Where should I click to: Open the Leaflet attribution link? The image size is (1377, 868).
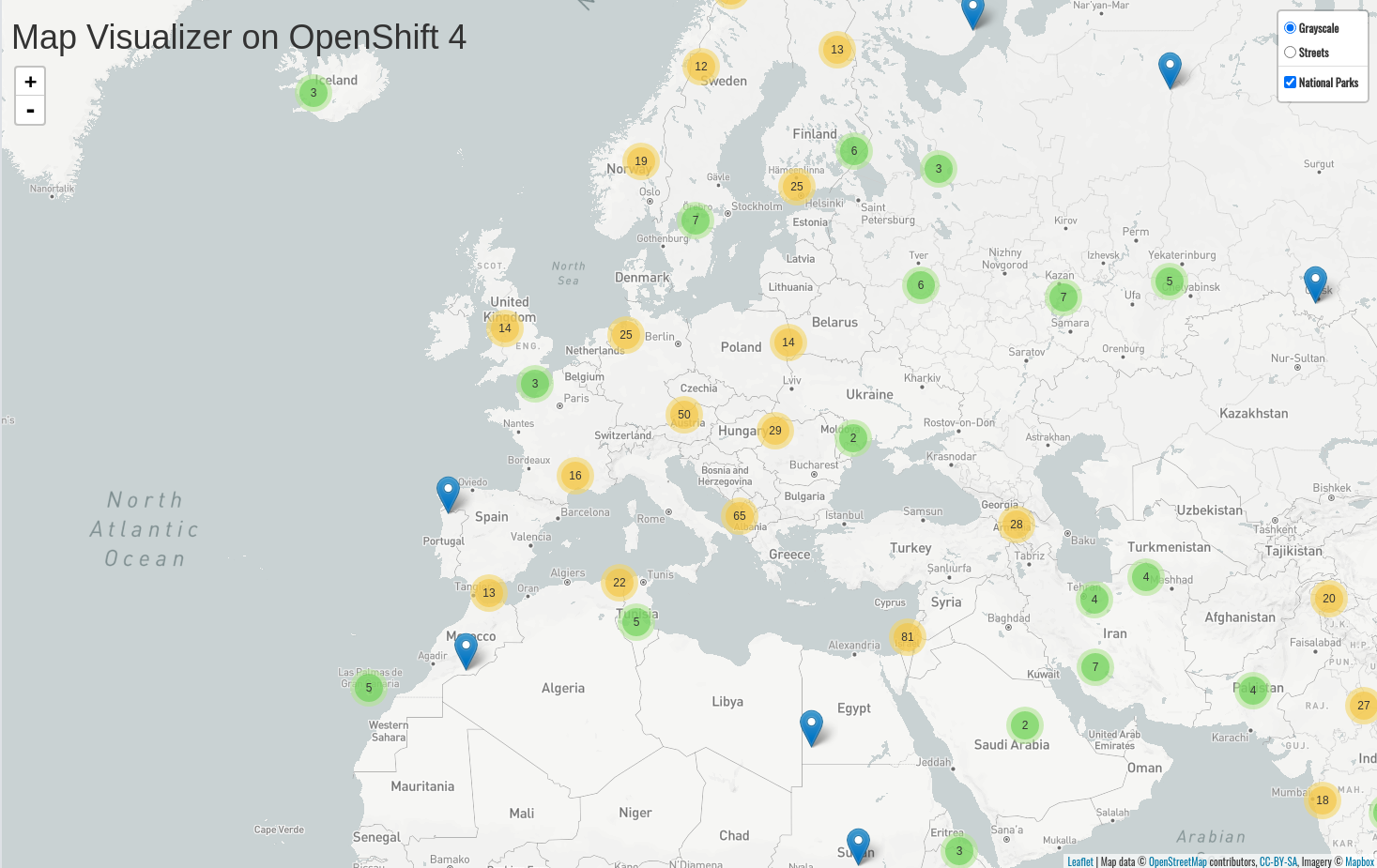click(1079, 861)
